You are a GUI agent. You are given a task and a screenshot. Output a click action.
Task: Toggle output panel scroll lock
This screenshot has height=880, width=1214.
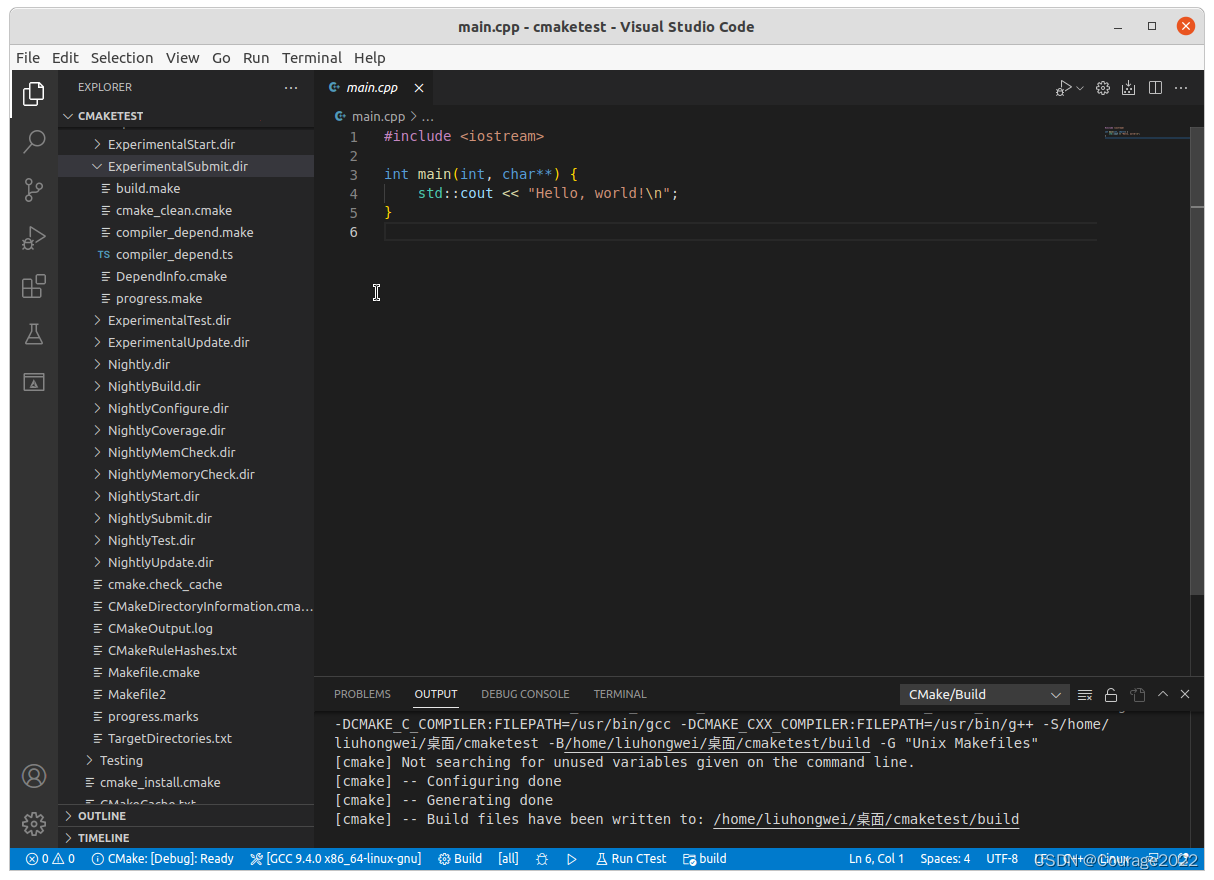[1111, 695]
